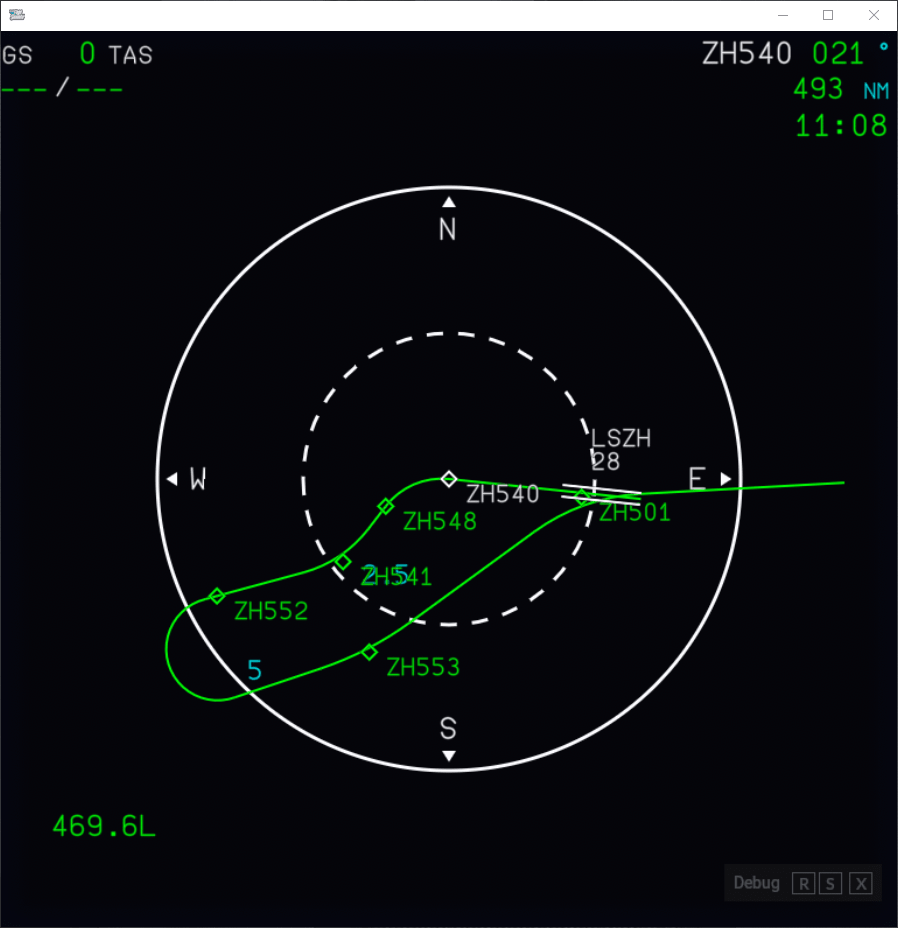Click the ZH540 waypoint diamond at center

(x=449, y=479)
